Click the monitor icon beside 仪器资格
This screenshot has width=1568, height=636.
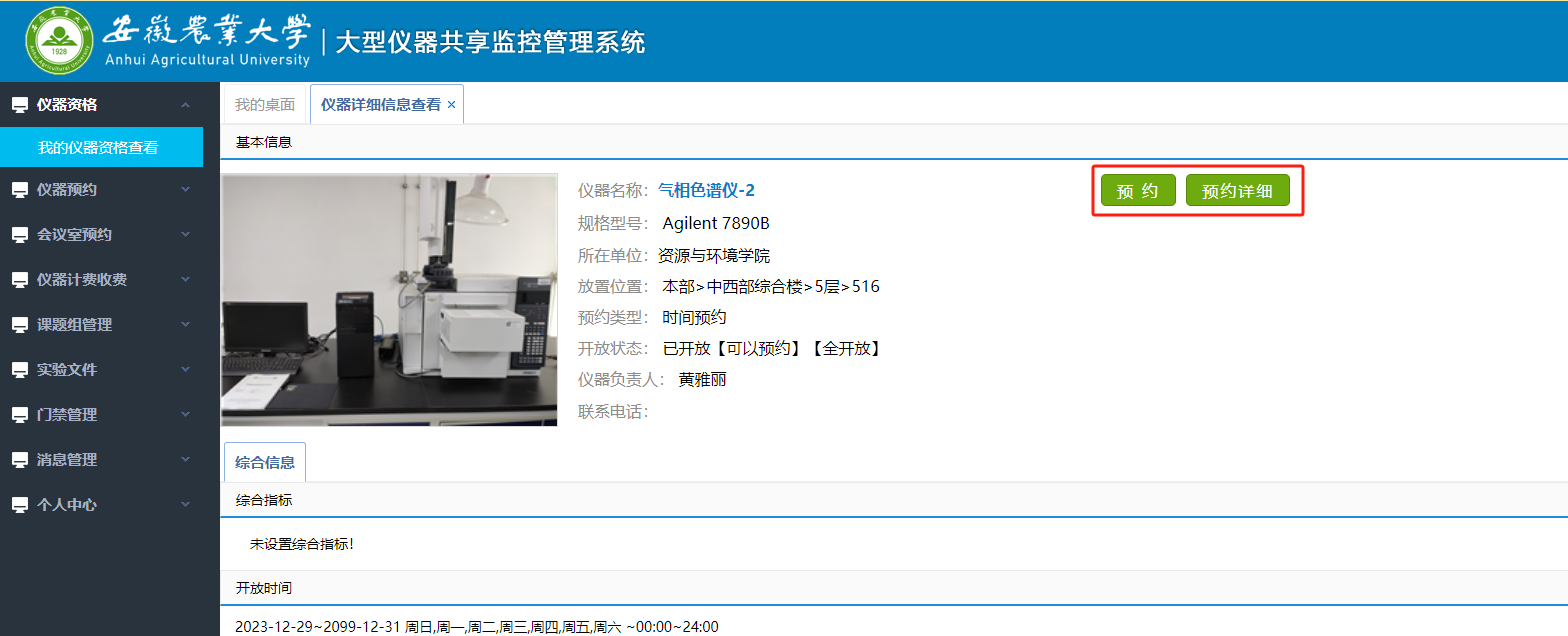point(19,105)
